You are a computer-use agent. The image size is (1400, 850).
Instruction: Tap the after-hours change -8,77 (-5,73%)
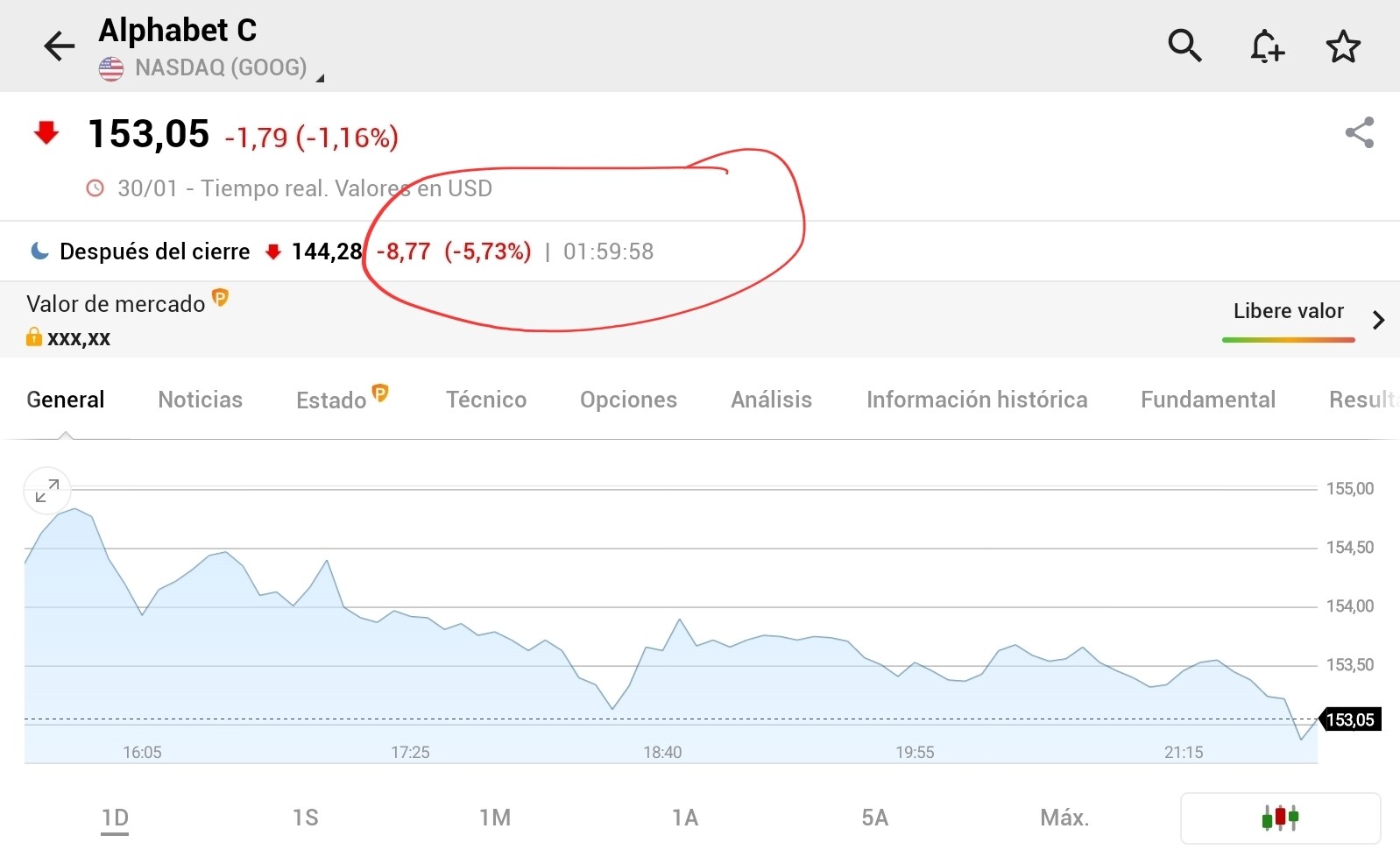(454, 252)
